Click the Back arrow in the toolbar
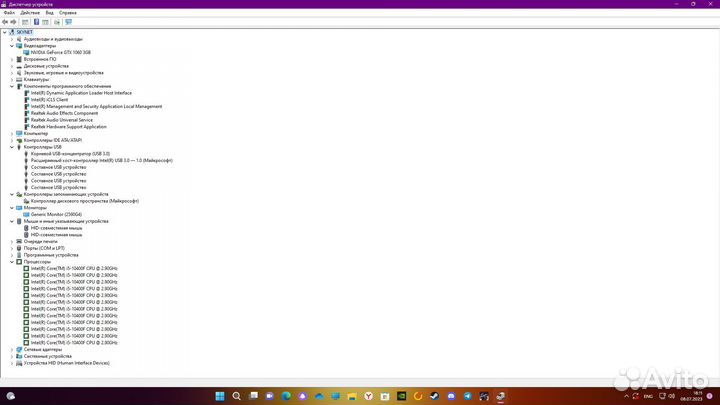Image resolution: width=720 pixels, height=405 pixels. click(x=6, y=21)
